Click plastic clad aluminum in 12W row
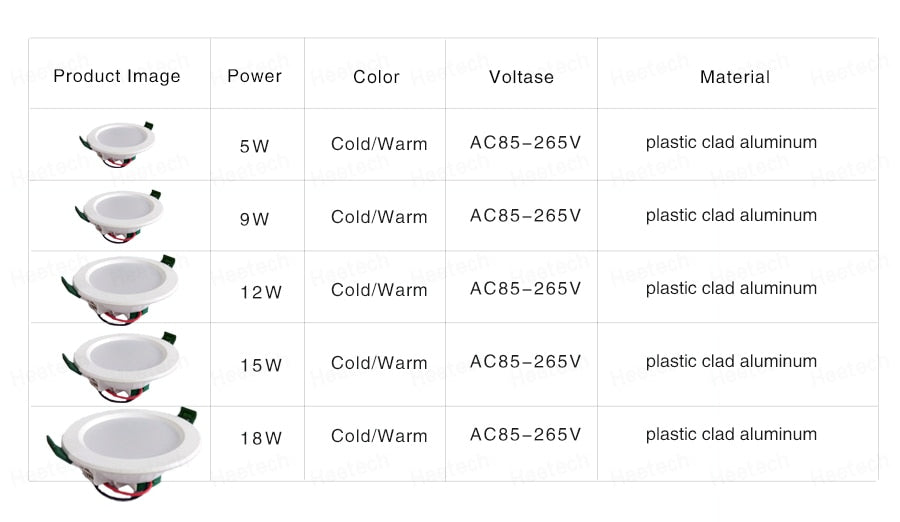This screenshot has height=522, width=900. 731,288
